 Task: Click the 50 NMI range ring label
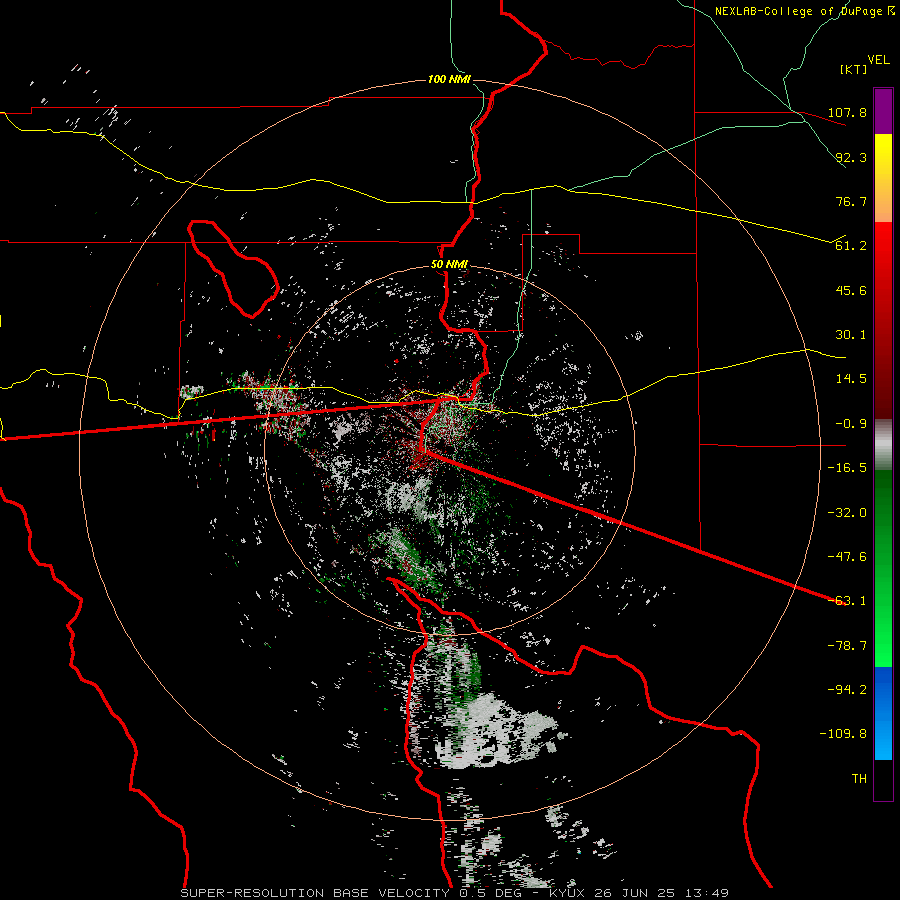[x=449, y=265]
